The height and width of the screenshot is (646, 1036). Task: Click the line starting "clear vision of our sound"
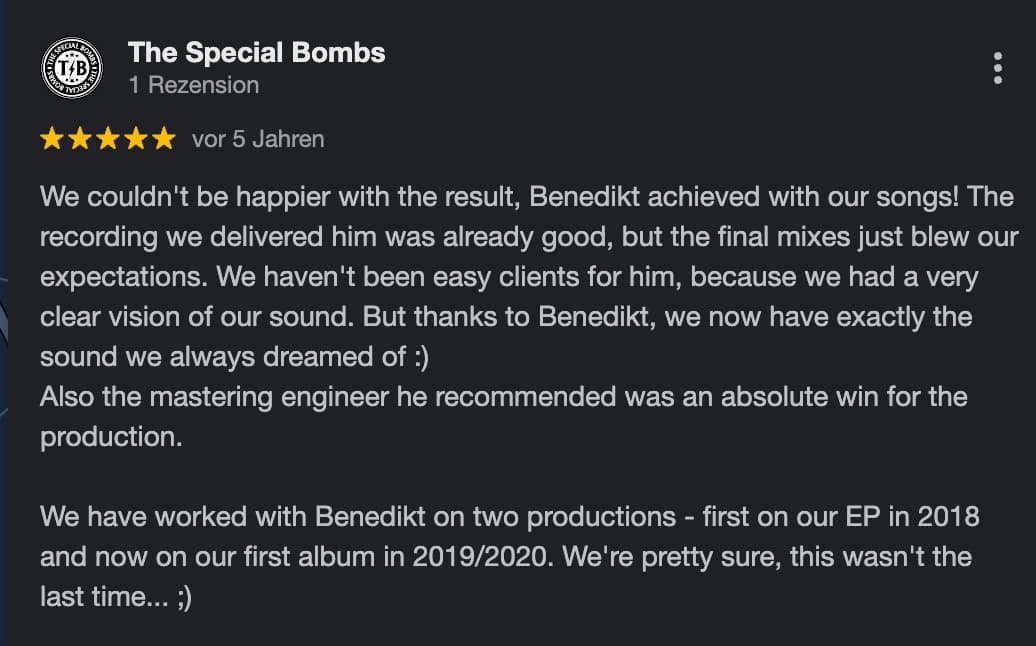click(506, 317)
